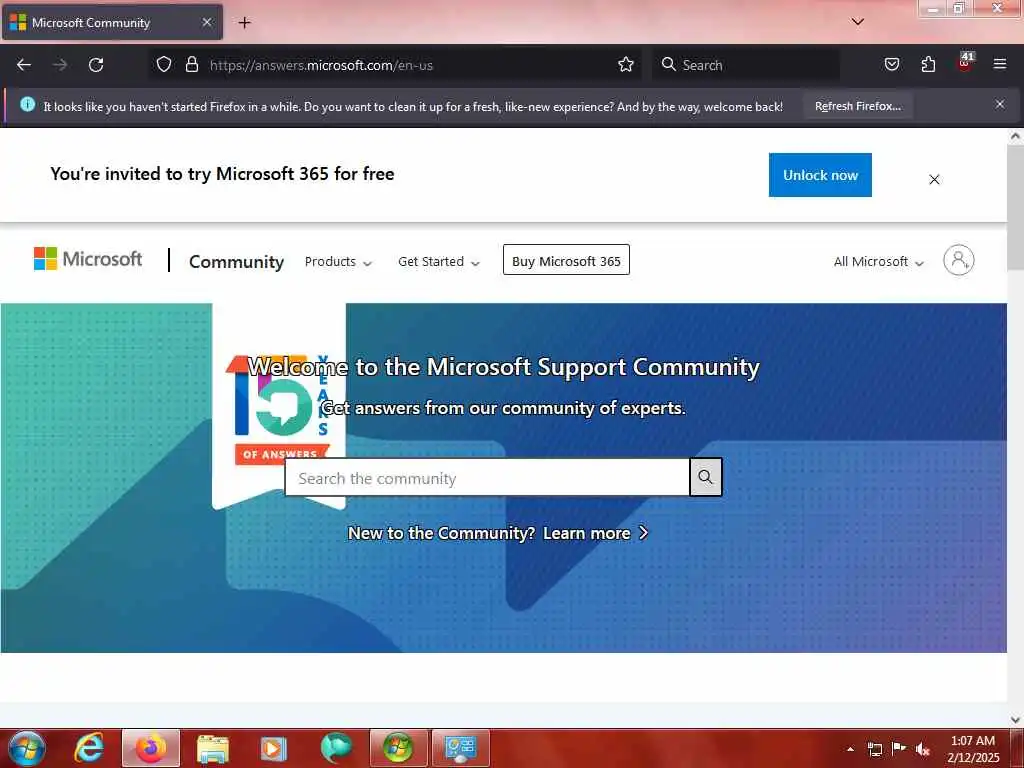Reload the page with the refresh icon
The image size is (1024, 768).
96,65
